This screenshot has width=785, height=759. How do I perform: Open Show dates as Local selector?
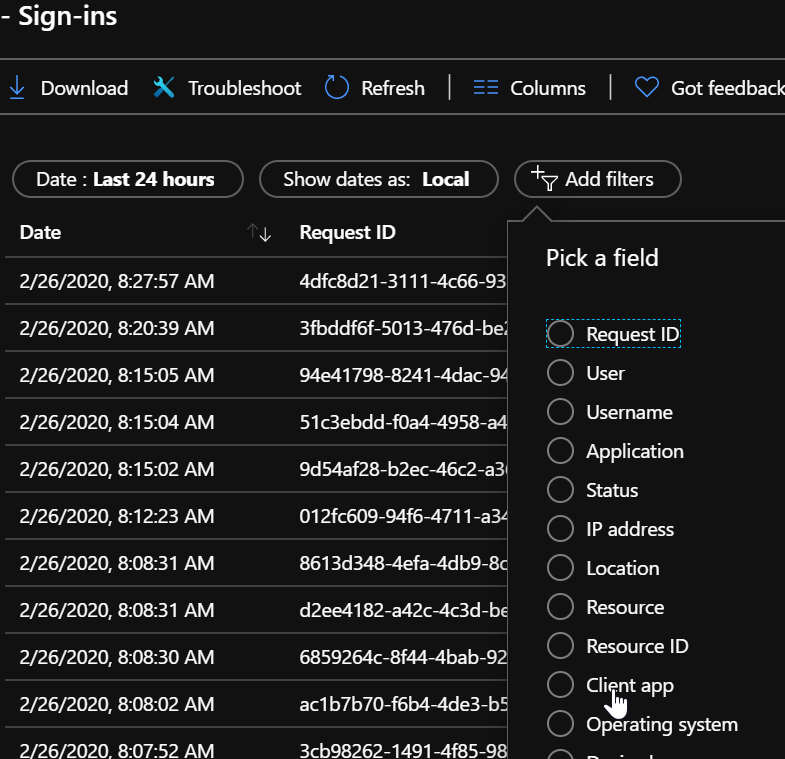coord(377,180)
